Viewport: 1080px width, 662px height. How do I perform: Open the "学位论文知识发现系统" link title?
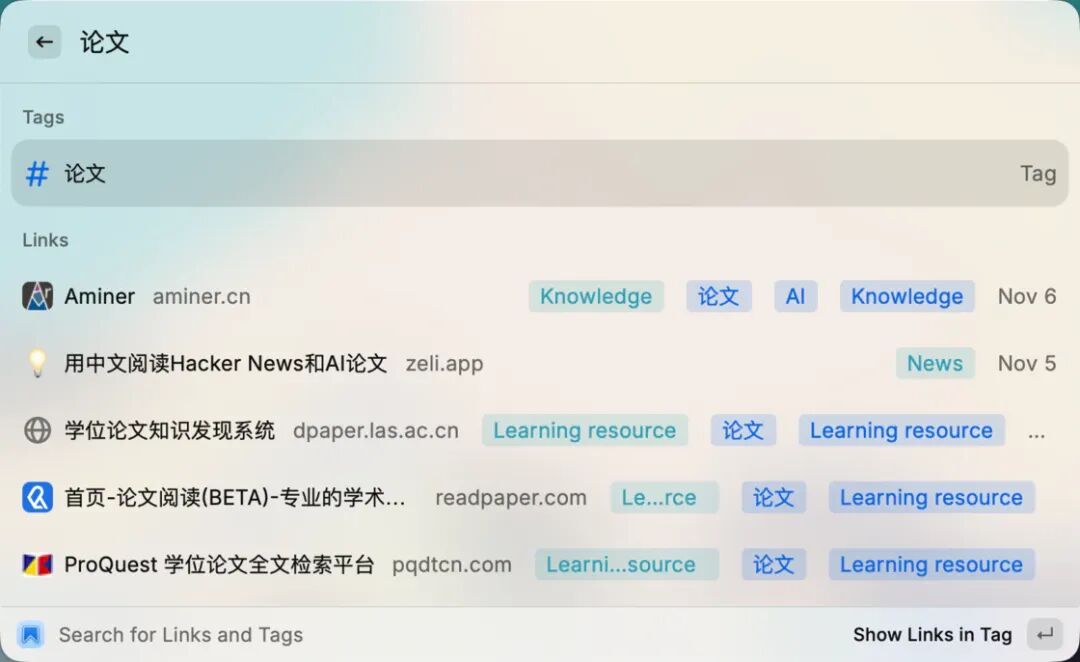click(169, 430)
